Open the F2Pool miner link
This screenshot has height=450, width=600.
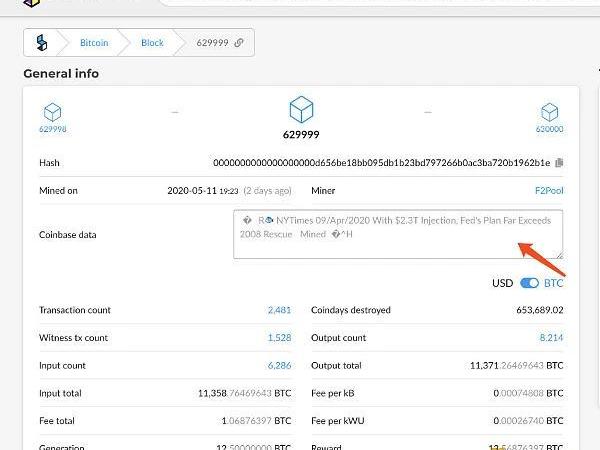coord(549,190)
